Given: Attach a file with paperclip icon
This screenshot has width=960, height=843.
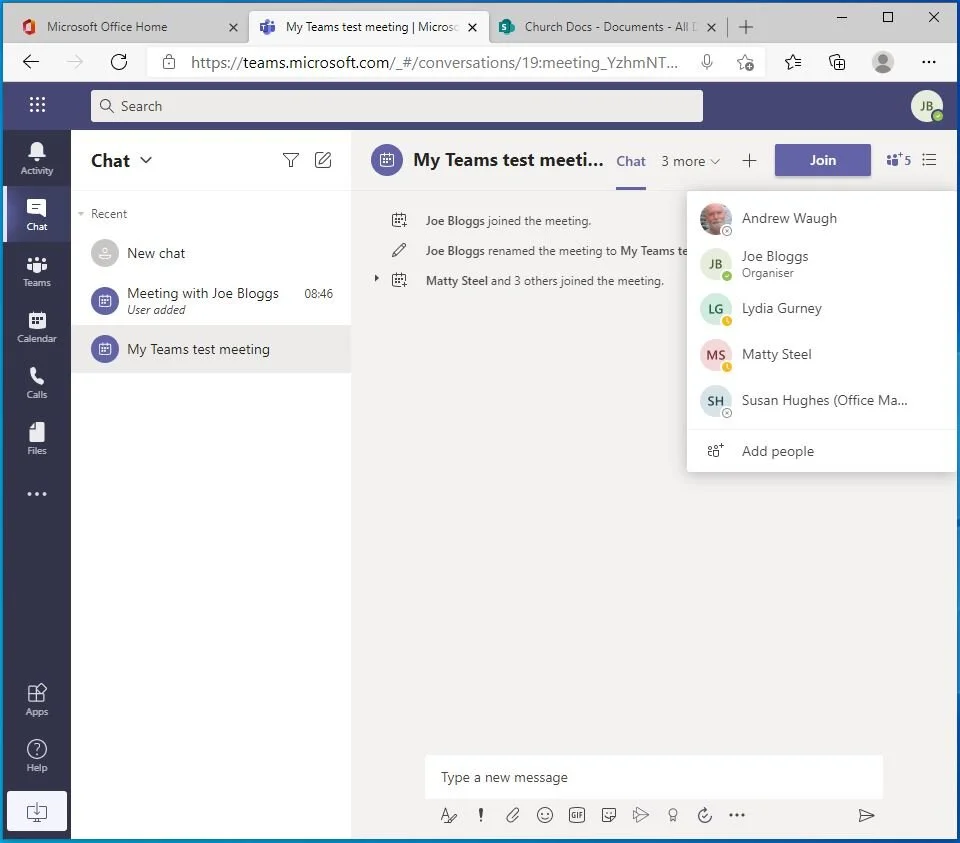Looking at the screenshot, I should 512,815.
